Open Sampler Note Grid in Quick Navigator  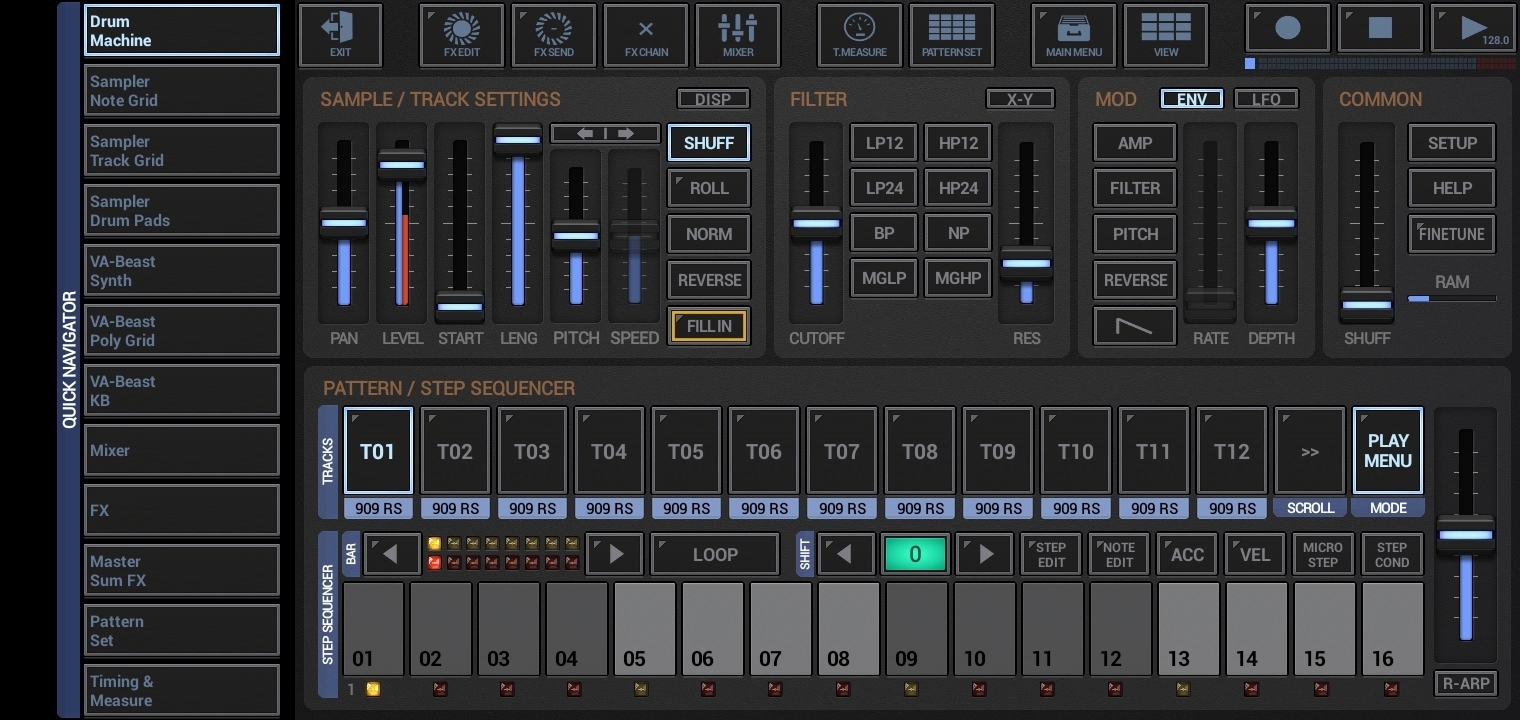pyautogui.click(x=182, y=91)
